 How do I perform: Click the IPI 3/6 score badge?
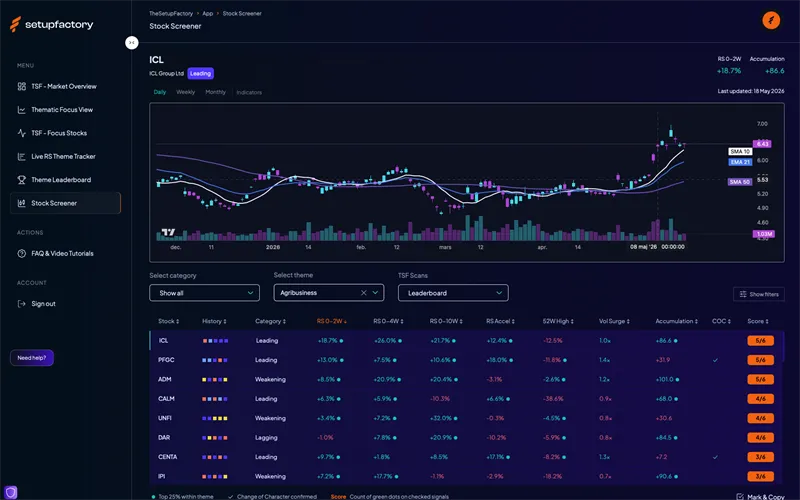pyautogui.click(x=760, y=477)
